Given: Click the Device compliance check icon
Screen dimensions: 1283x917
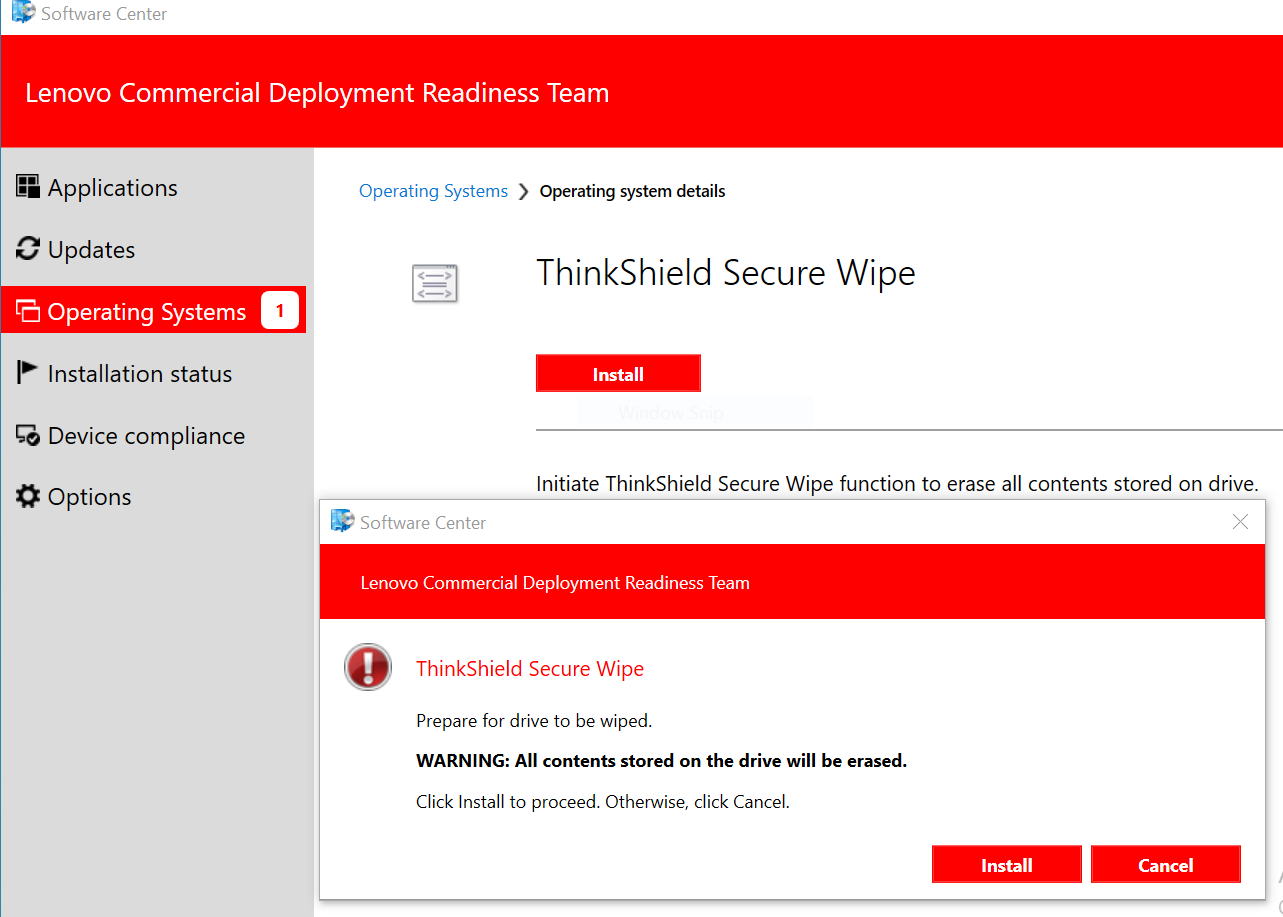Looking at the screenshot, I should 28,435.
